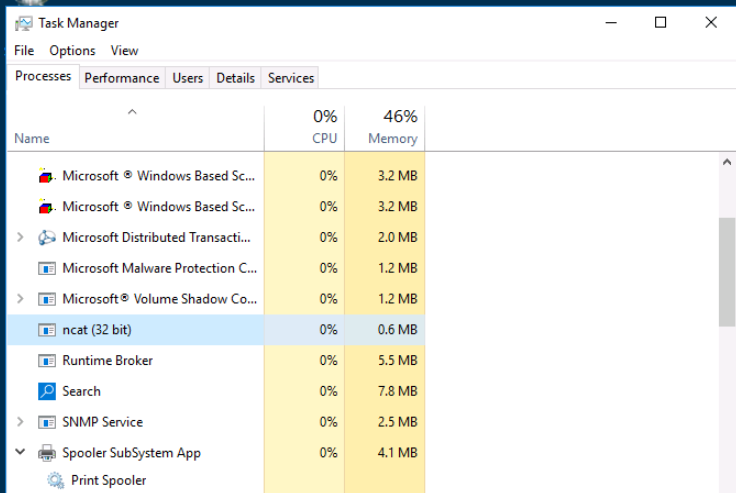Image resolution: width=736 pixels, height=493 pixels.
Task: Click the 7.8 MB memory value
Action: point(398,391)
